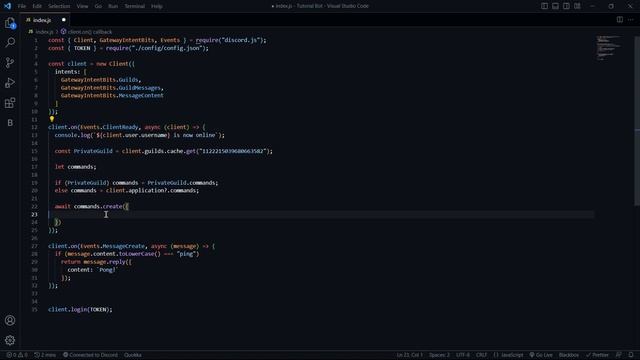Open the notifications bell in status bar

[x=631, y=355]
